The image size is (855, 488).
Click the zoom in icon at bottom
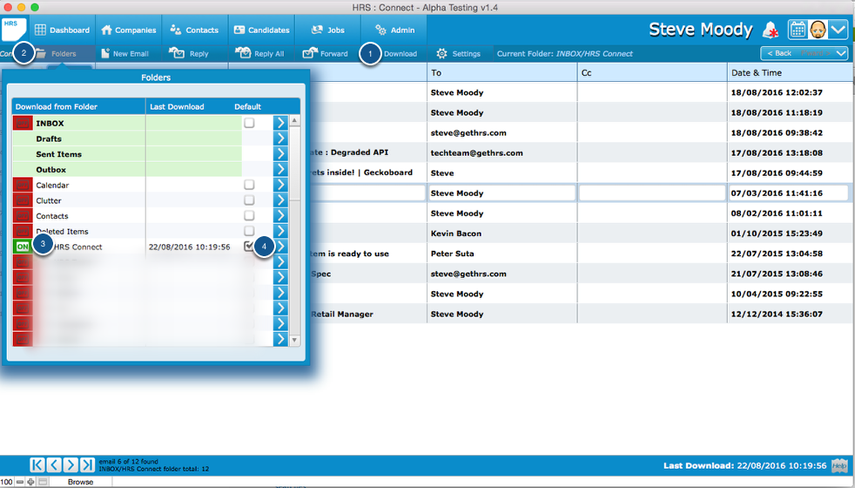[x=31, y=482]
